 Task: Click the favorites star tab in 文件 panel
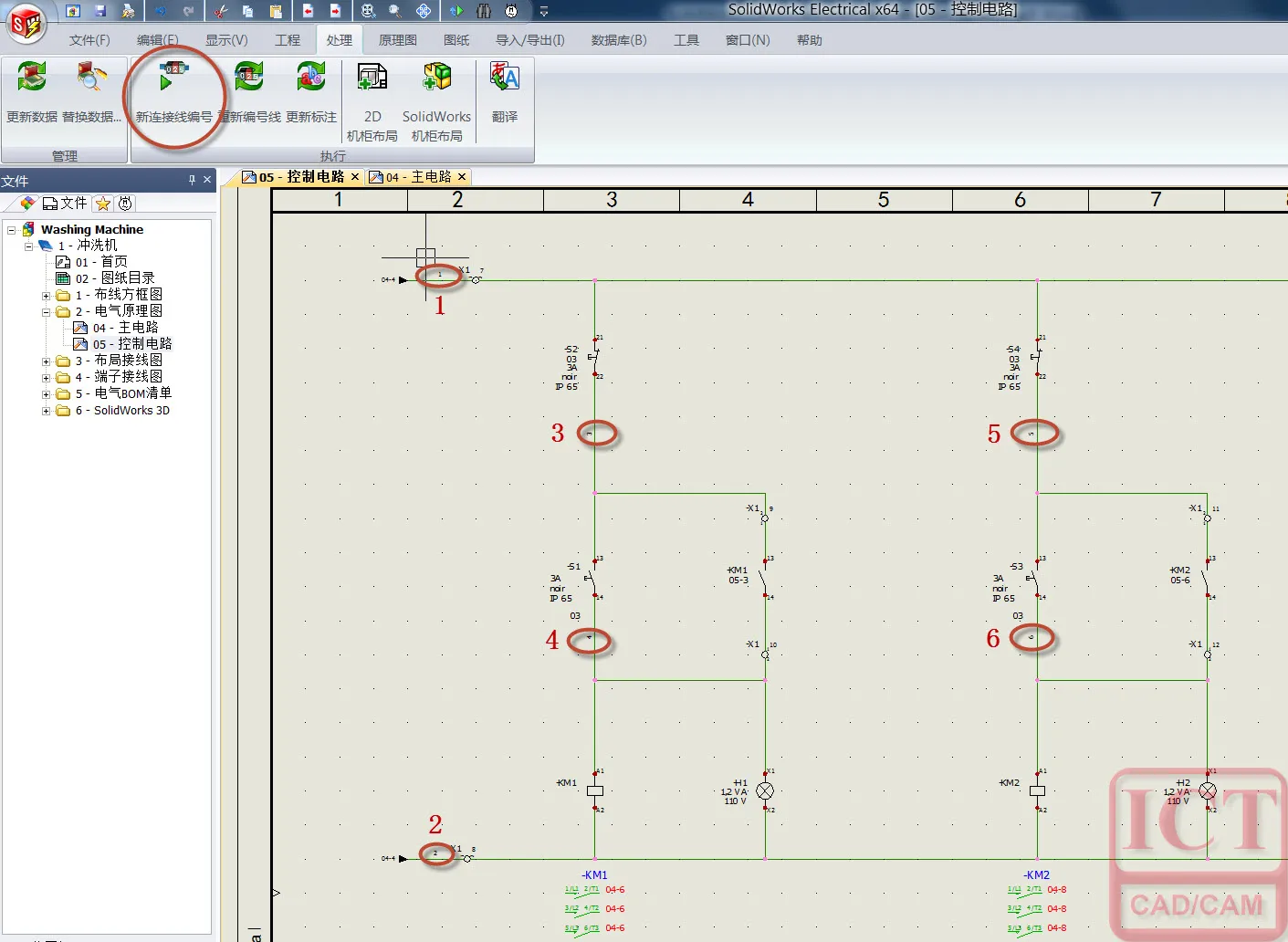103,204
